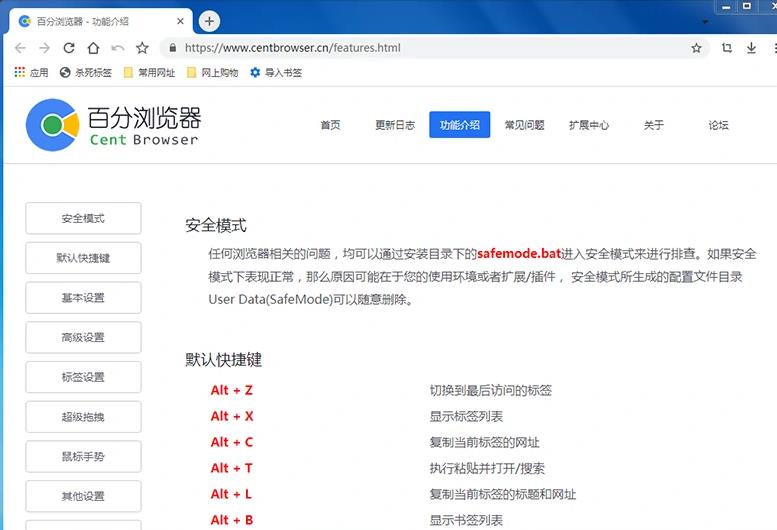Click the 显示书签列表 description
This screenshot has height=530, width=777.
coord(466,520)
